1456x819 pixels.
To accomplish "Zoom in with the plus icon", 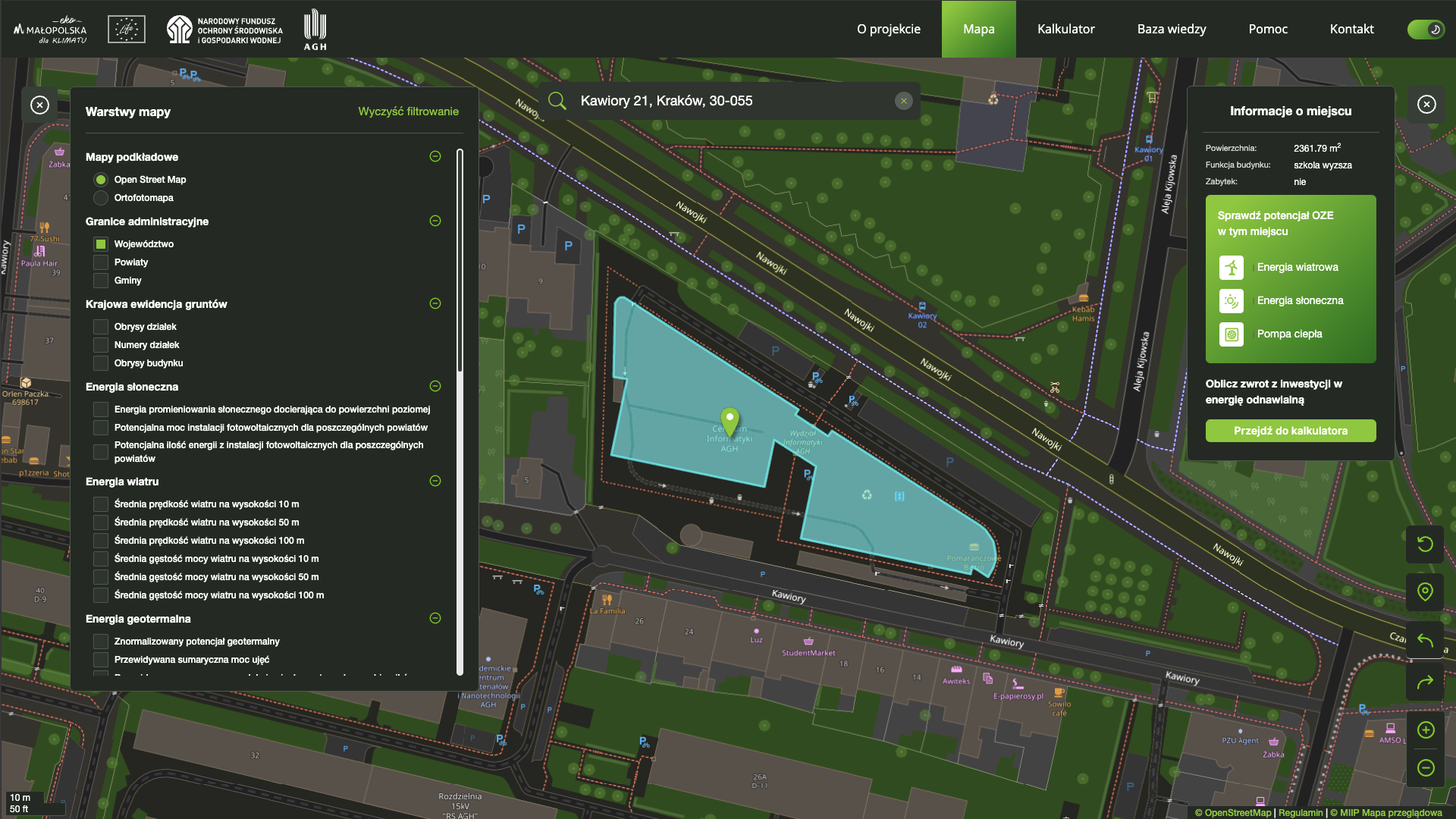I will (1425, 730).
